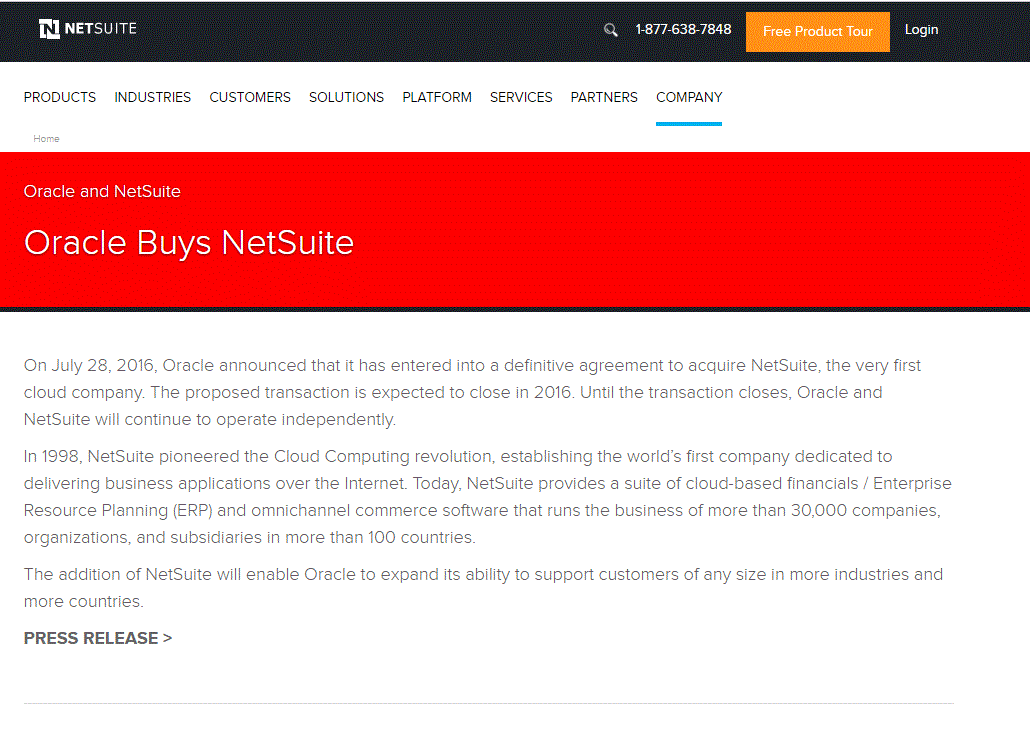This screenshot has height=738, width=1030.
Task: Go to the Home breadcrumb
Action: pyautogui.click(x=46, y=139)
